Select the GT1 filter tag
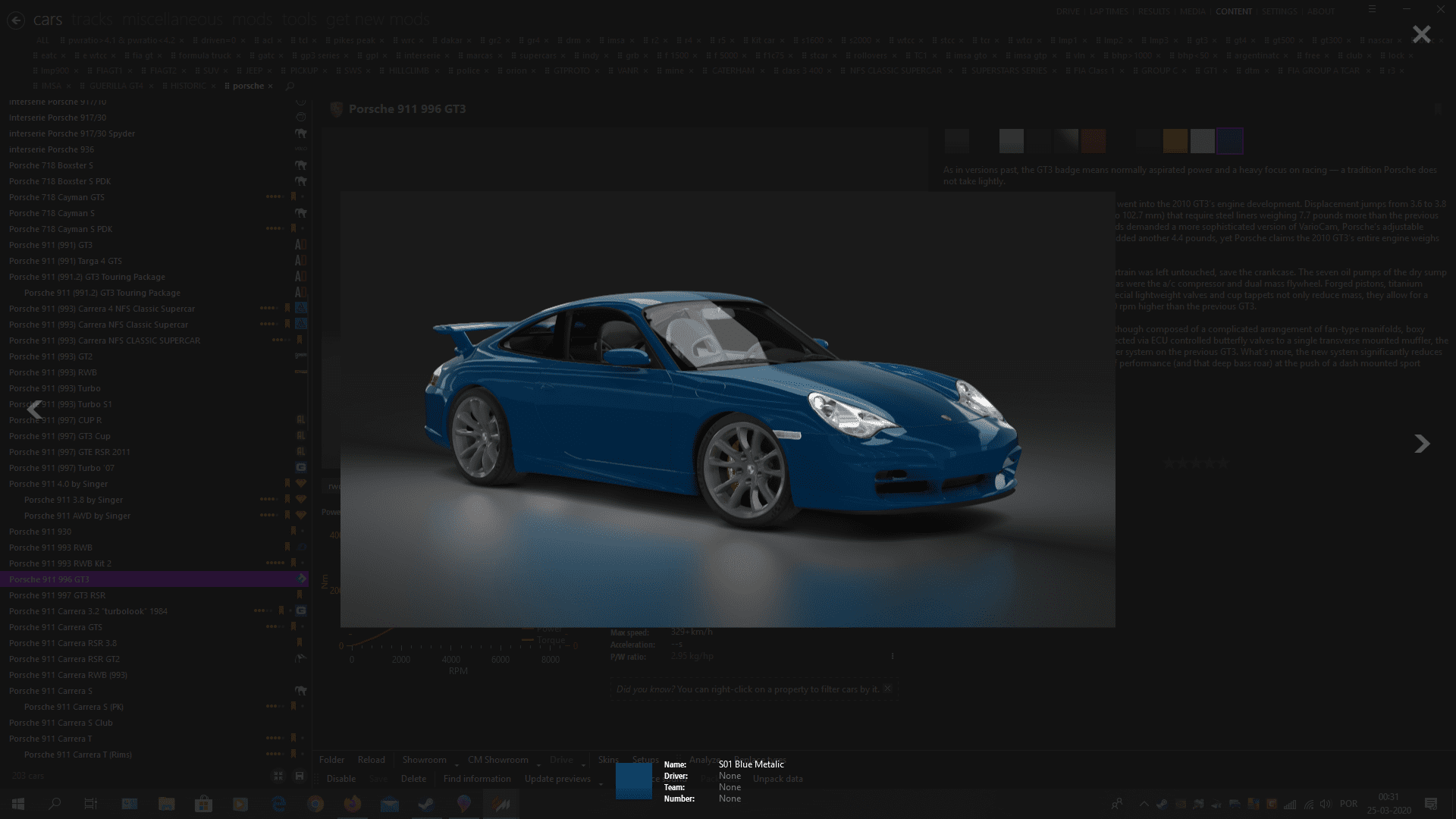 click(1210, 71)
